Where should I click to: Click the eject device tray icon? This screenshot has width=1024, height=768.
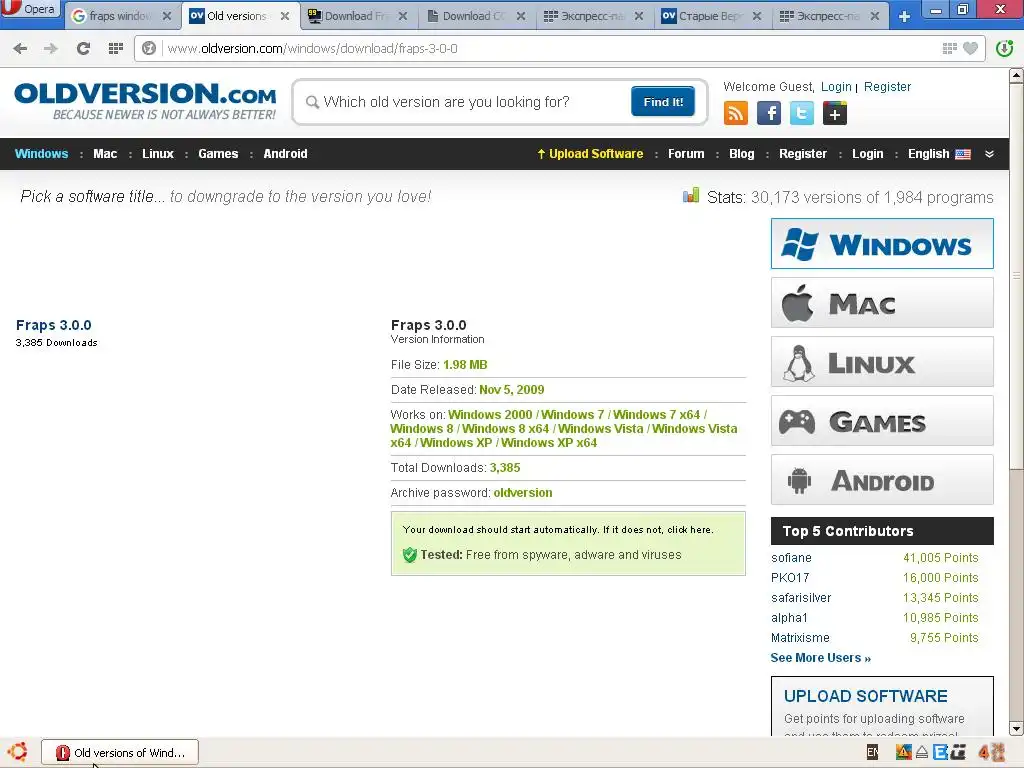coord(922,752)
